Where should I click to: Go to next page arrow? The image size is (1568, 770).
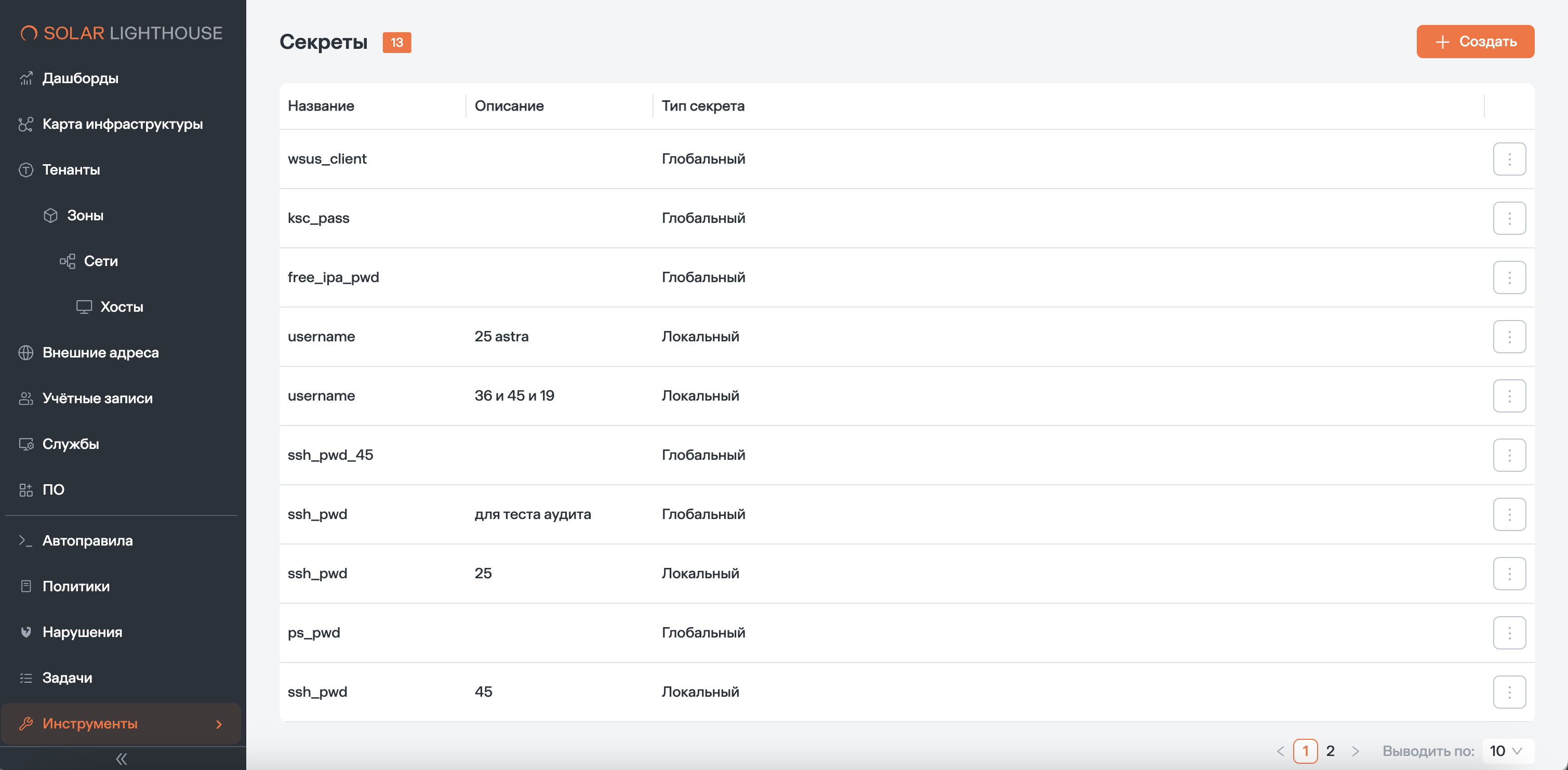[x=1355, y=751]
